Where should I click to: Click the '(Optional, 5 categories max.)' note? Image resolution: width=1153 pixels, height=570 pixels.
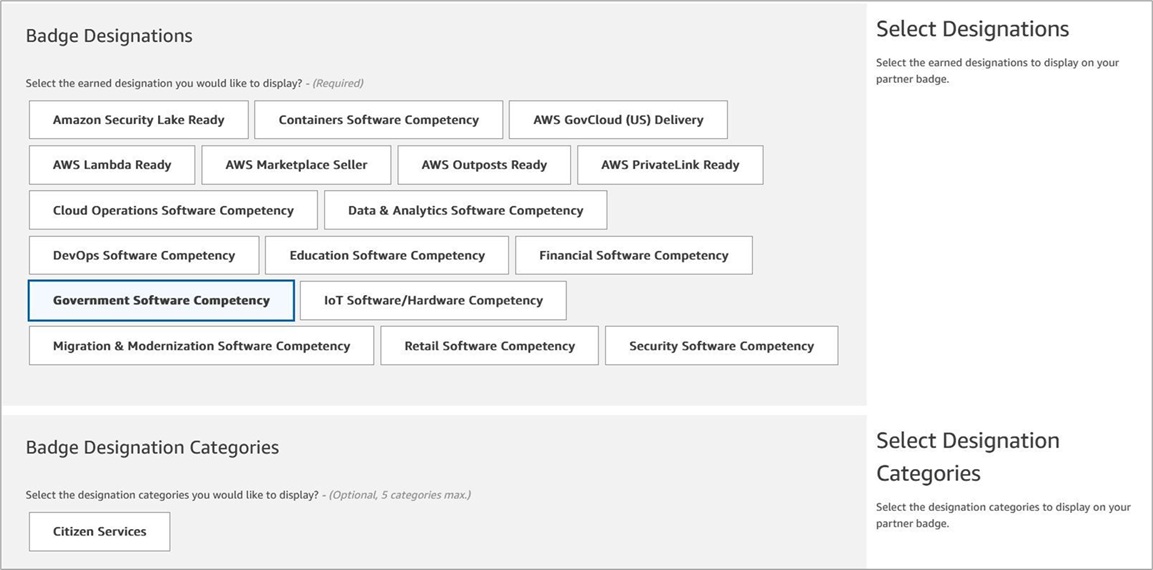[400, 495]
